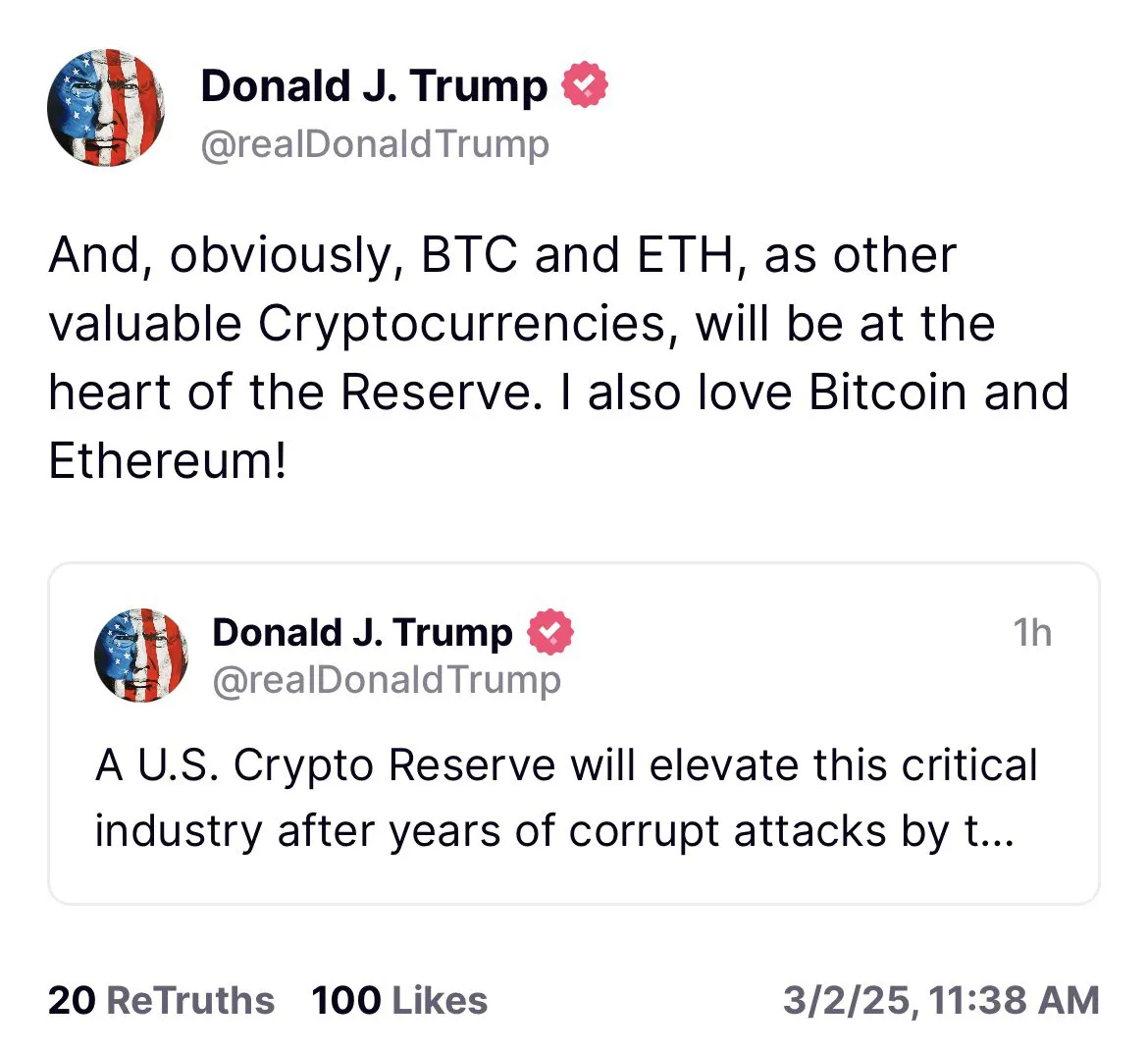This screenshot has height=1051, width=1148.
Task: Open Donald J. Trump's profile from main post name
Action: coord(374,85)
